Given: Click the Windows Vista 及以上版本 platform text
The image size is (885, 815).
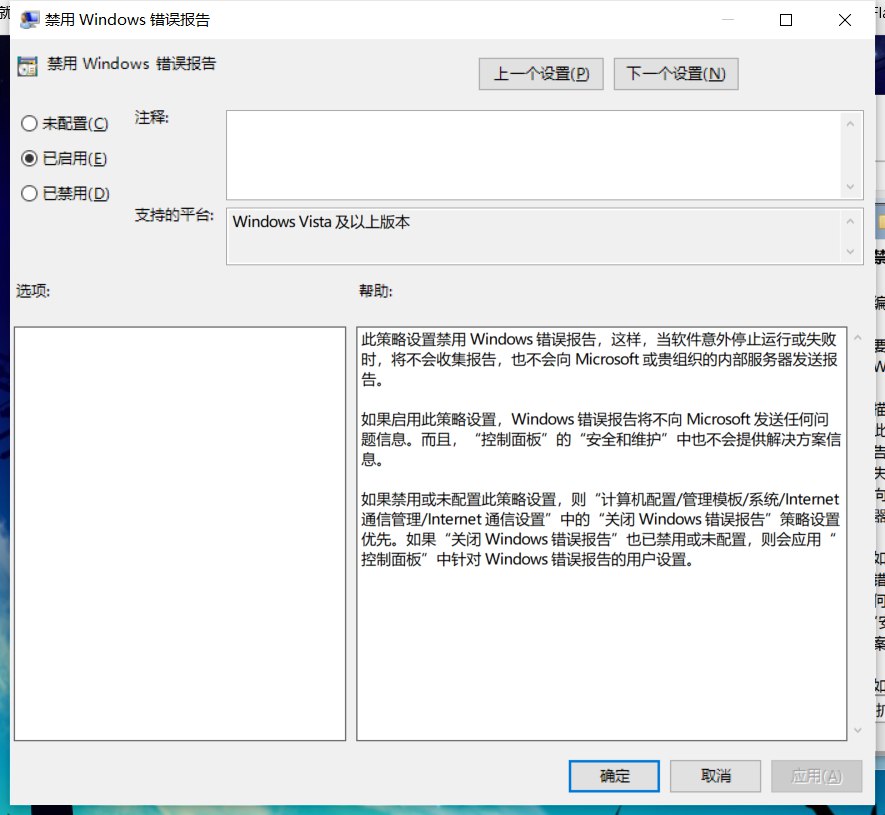Looking at the screenshot, I should [321, 222].
